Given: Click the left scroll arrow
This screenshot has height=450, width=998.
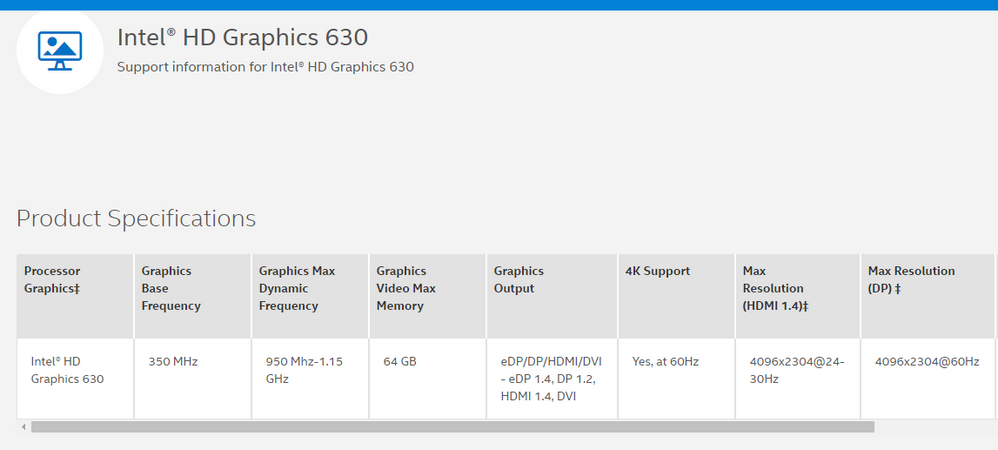Looking at the screenshot, I should [24, 426].
